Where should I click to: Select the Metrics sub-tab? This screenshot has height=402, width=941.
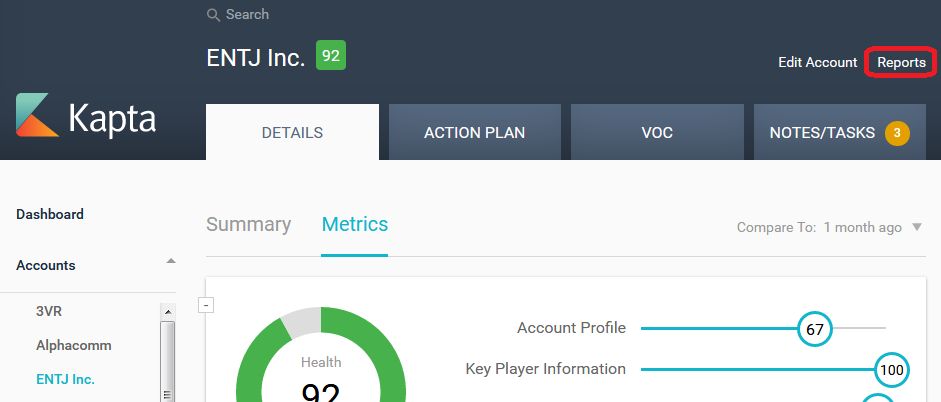point(355,224)
